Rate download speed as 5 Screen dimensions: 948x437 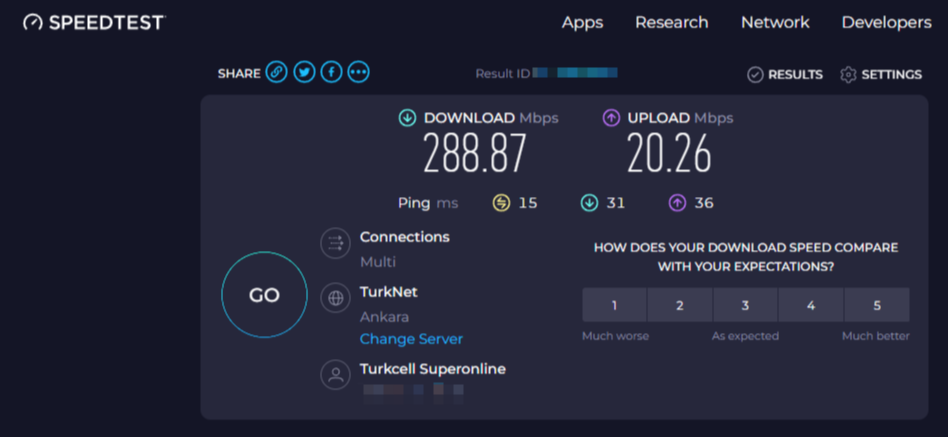[877, 305]
